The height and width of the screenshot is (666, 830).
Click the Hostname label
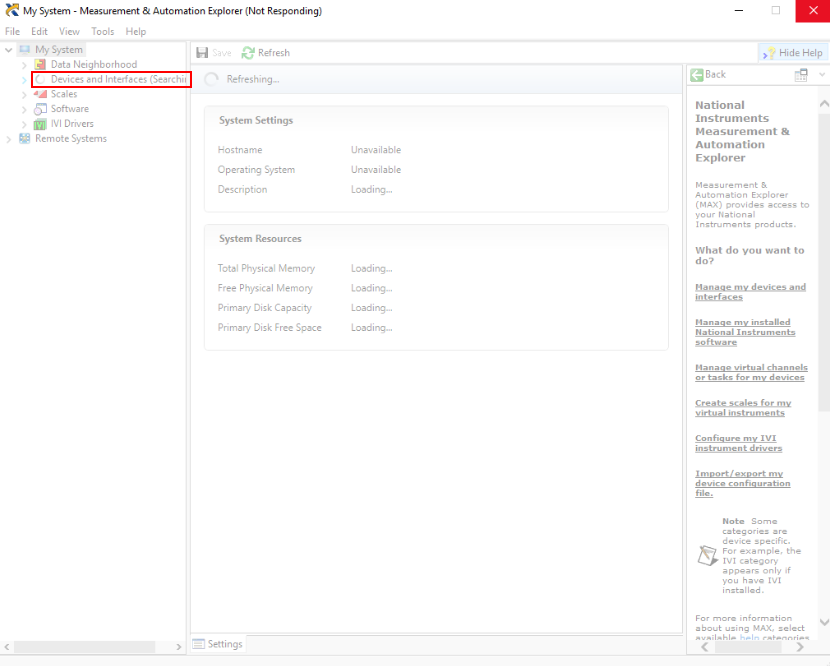pyautogui.click(x=240, y=150)
